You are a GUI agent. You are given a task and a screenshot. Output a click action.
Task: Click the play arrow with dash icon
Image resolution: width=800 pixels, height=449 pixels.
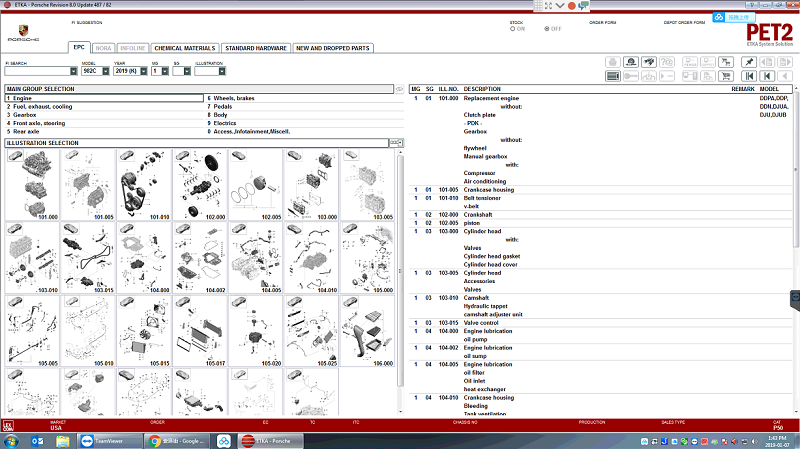coord(667,77)
